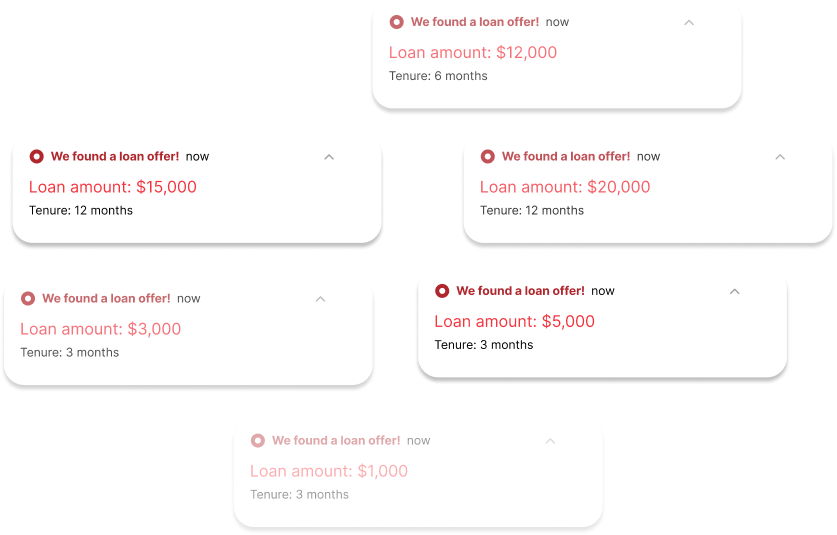This screenshot has height=535, width=837.
Task: Collapse the $12,000 loan offer notification
Action: [689, 22]
